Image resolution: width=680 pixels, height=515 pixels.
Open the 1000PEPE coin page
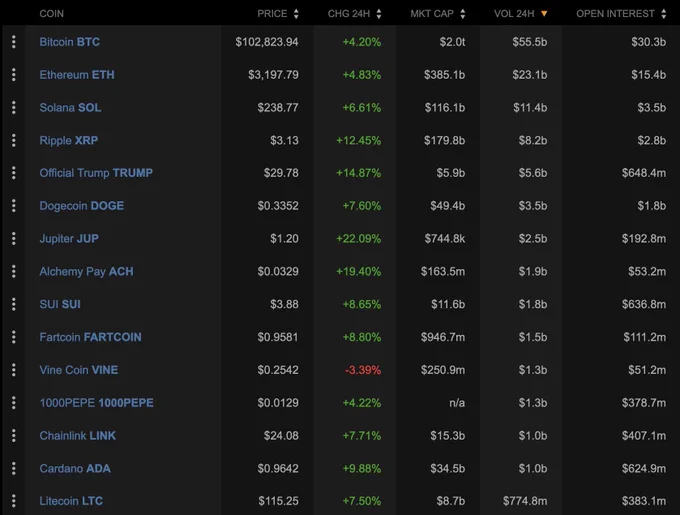(96, 403)
